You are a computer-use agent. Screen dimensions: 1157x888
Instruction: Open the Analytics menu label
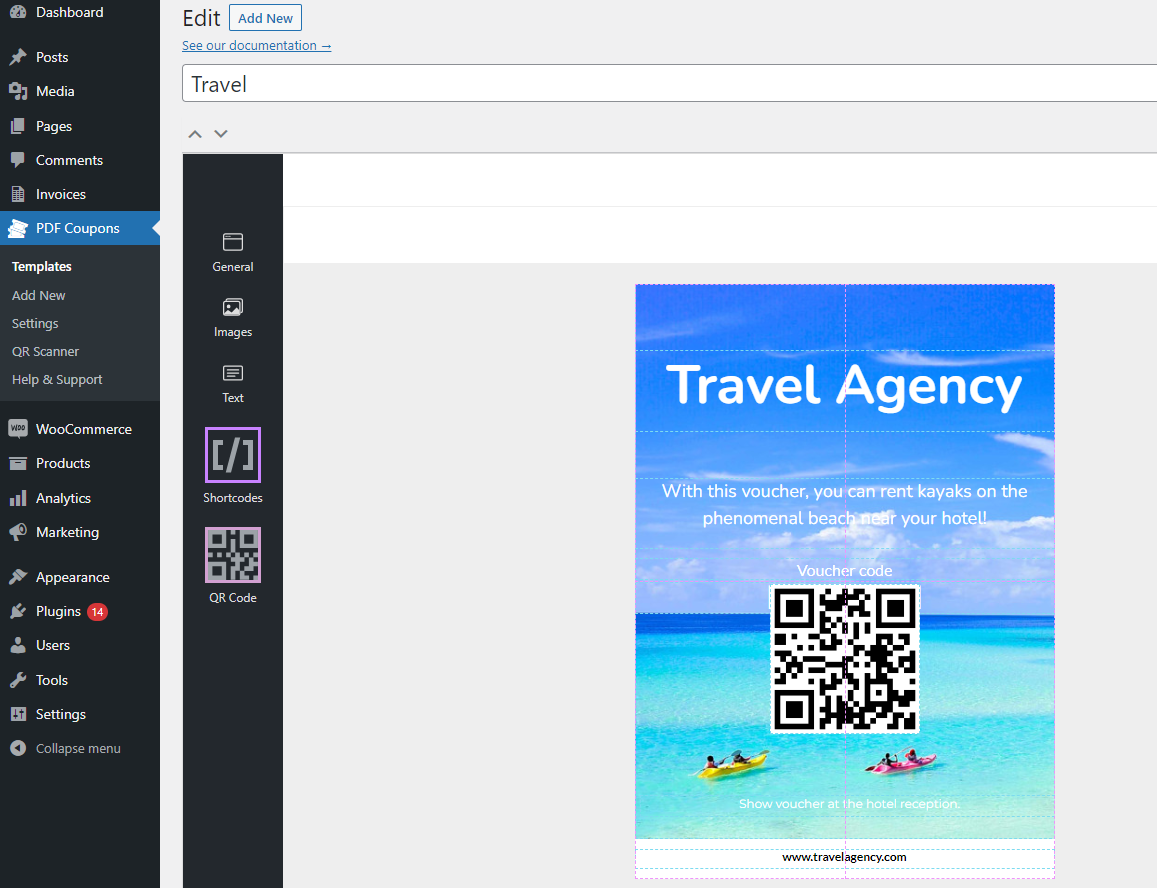point(63,498)
